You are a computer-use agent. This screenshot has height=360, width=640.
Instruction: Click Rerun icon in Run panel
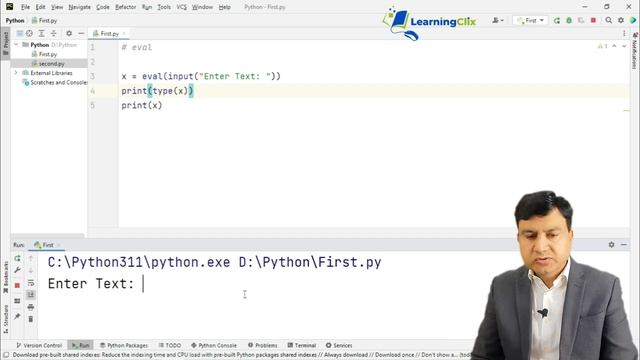[x=17, y=258]
